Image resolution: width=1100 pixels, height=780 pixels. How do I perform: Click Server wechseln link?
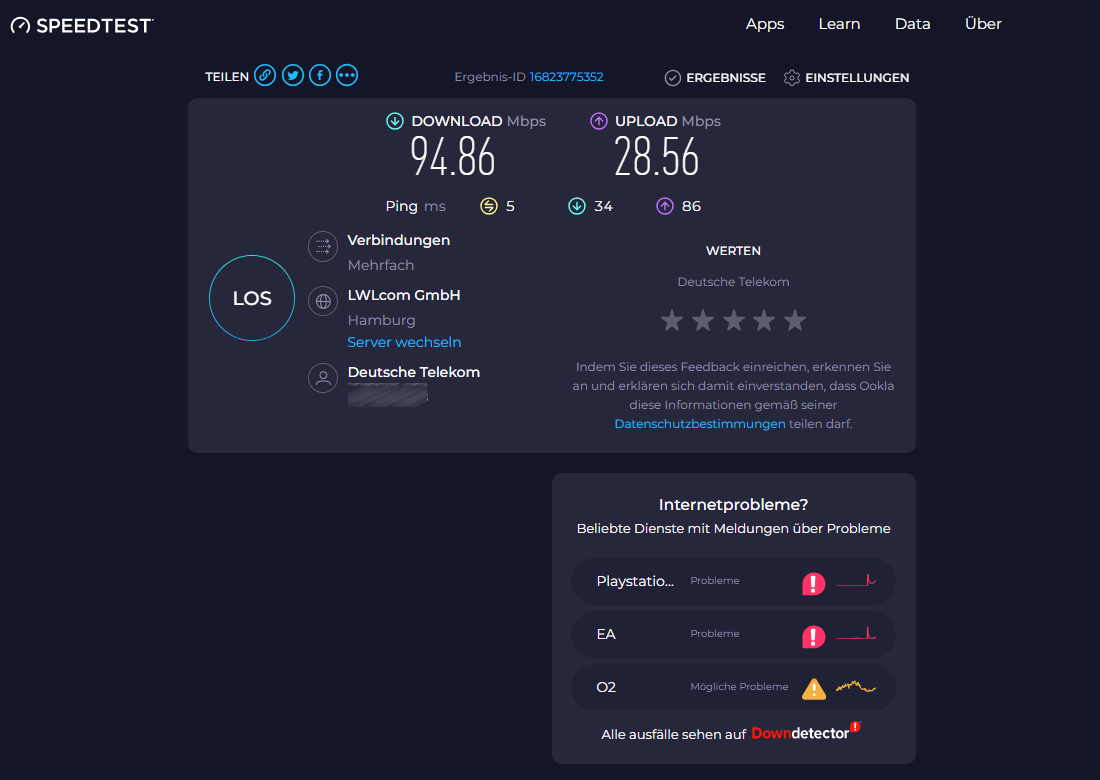pyautogui.click(x=404, y=342)
